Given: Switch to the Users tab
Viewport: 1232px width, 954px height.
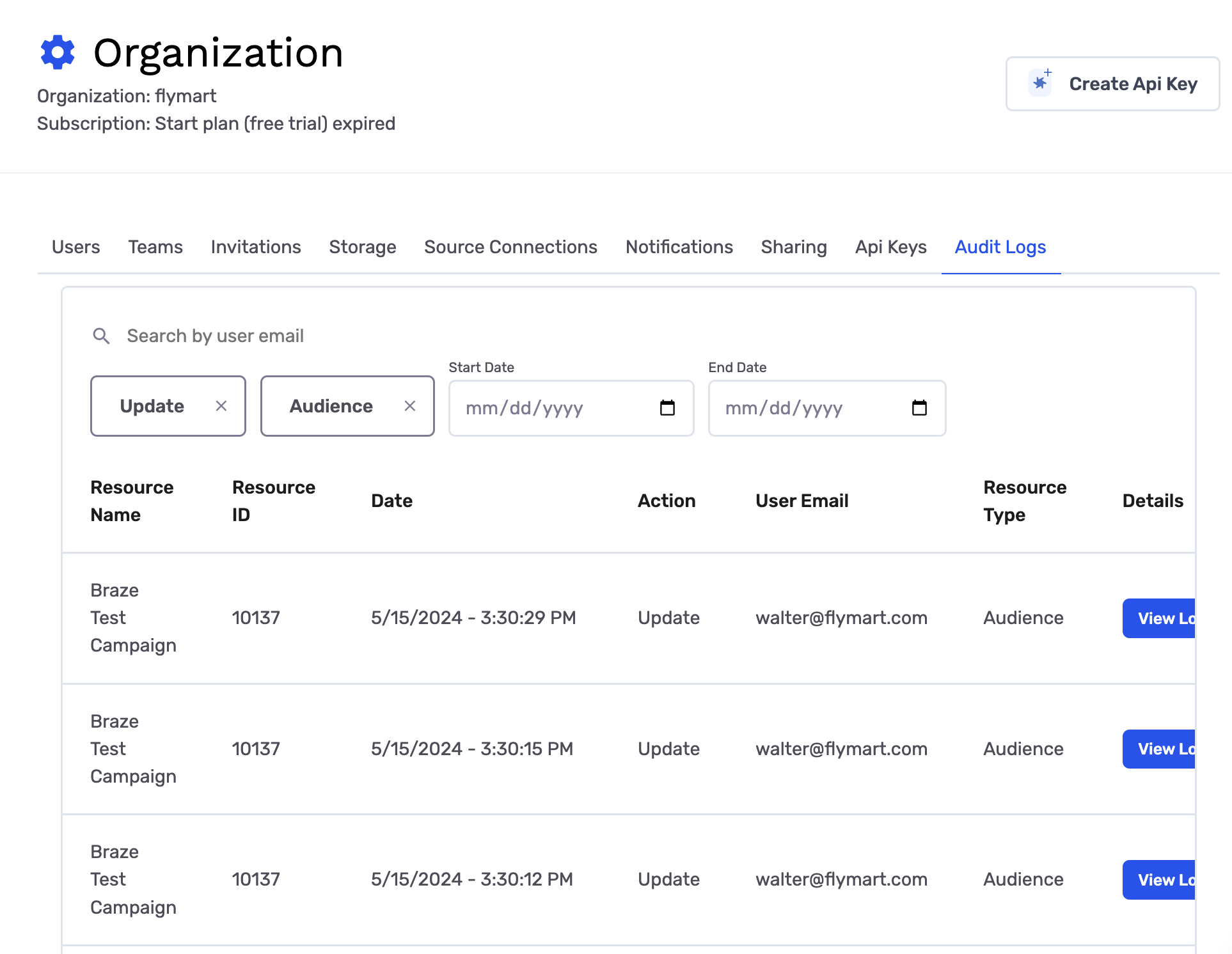Looking at the screenshot, I should pos(76,247).
